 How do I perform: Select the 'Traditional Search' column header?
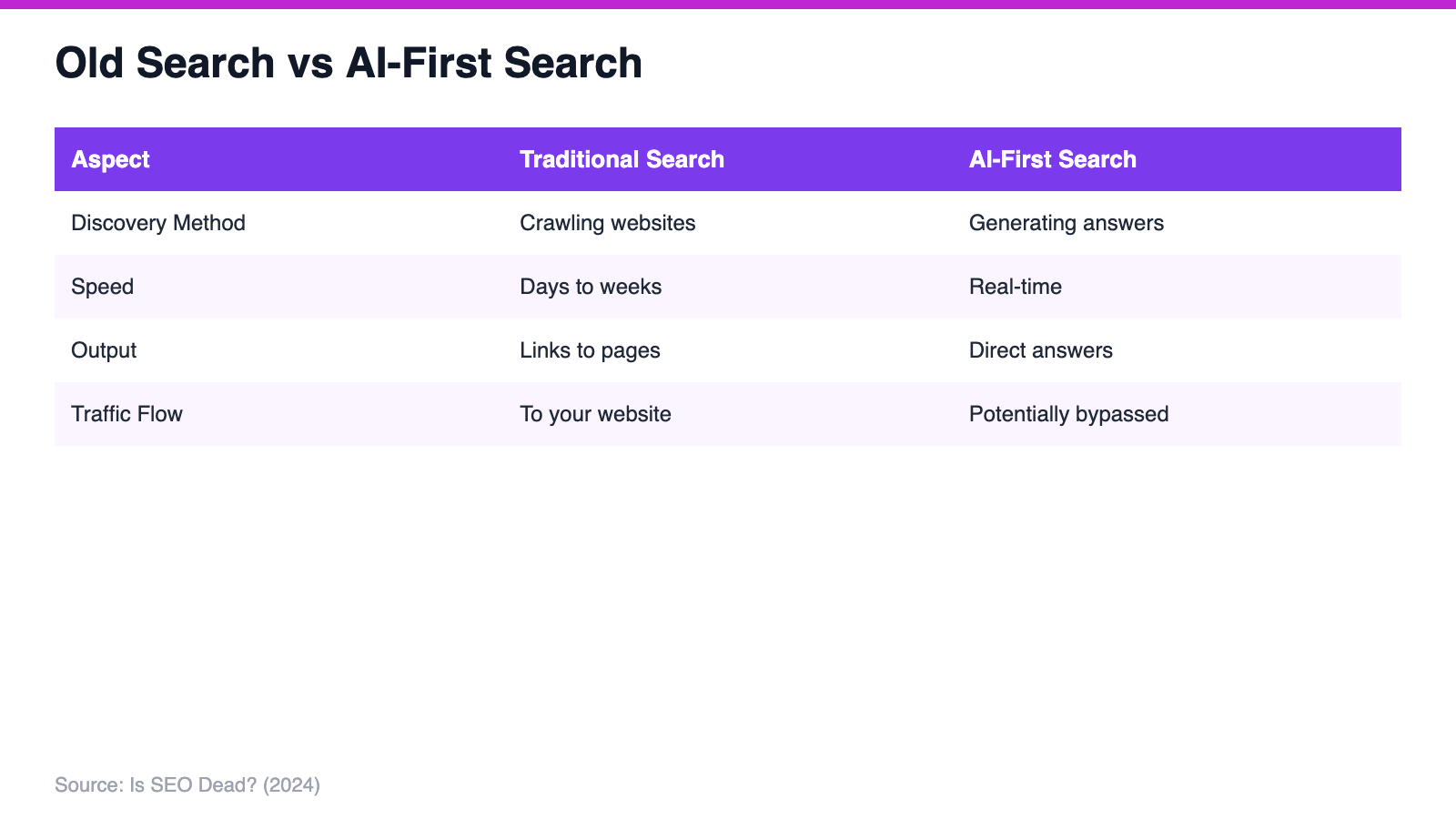(x=728, y=159)
